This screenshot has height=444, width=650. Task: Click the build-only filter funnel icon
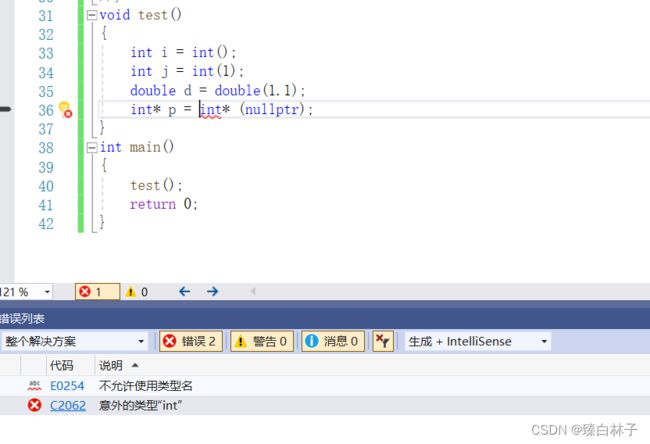tap(382, 341)
